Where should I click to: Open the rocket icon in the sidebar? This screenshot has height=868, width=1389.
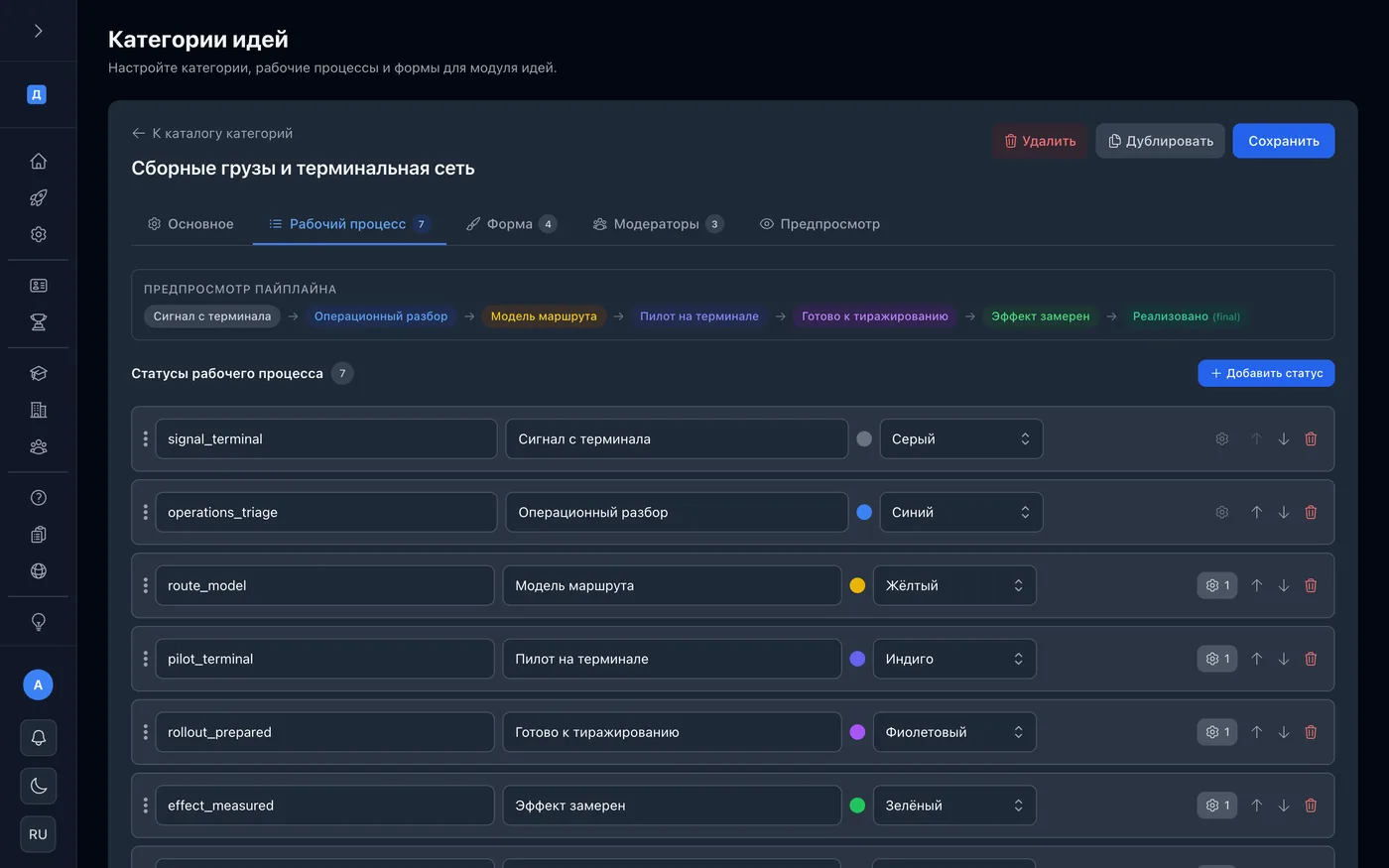click(38, 197)
